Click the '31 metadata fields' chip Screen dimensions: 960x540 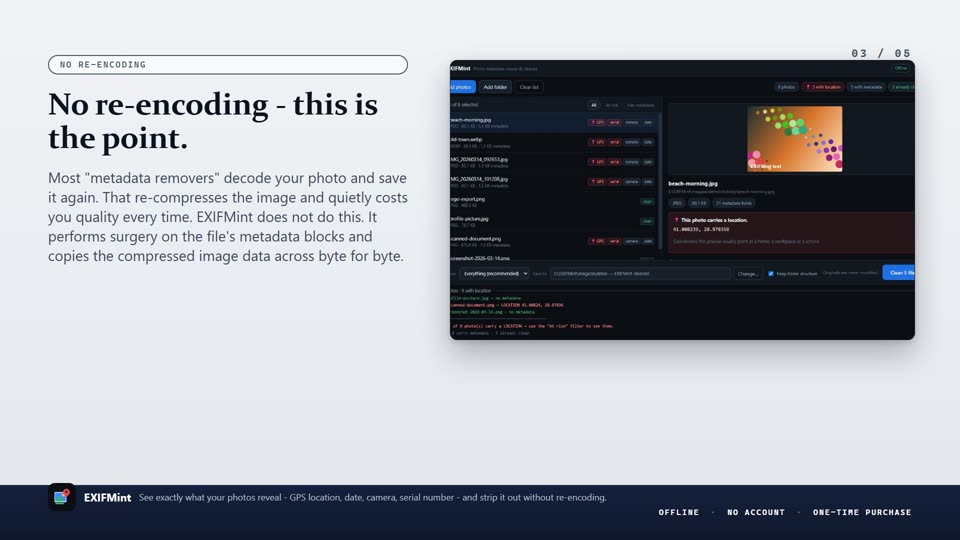(733, 203)
